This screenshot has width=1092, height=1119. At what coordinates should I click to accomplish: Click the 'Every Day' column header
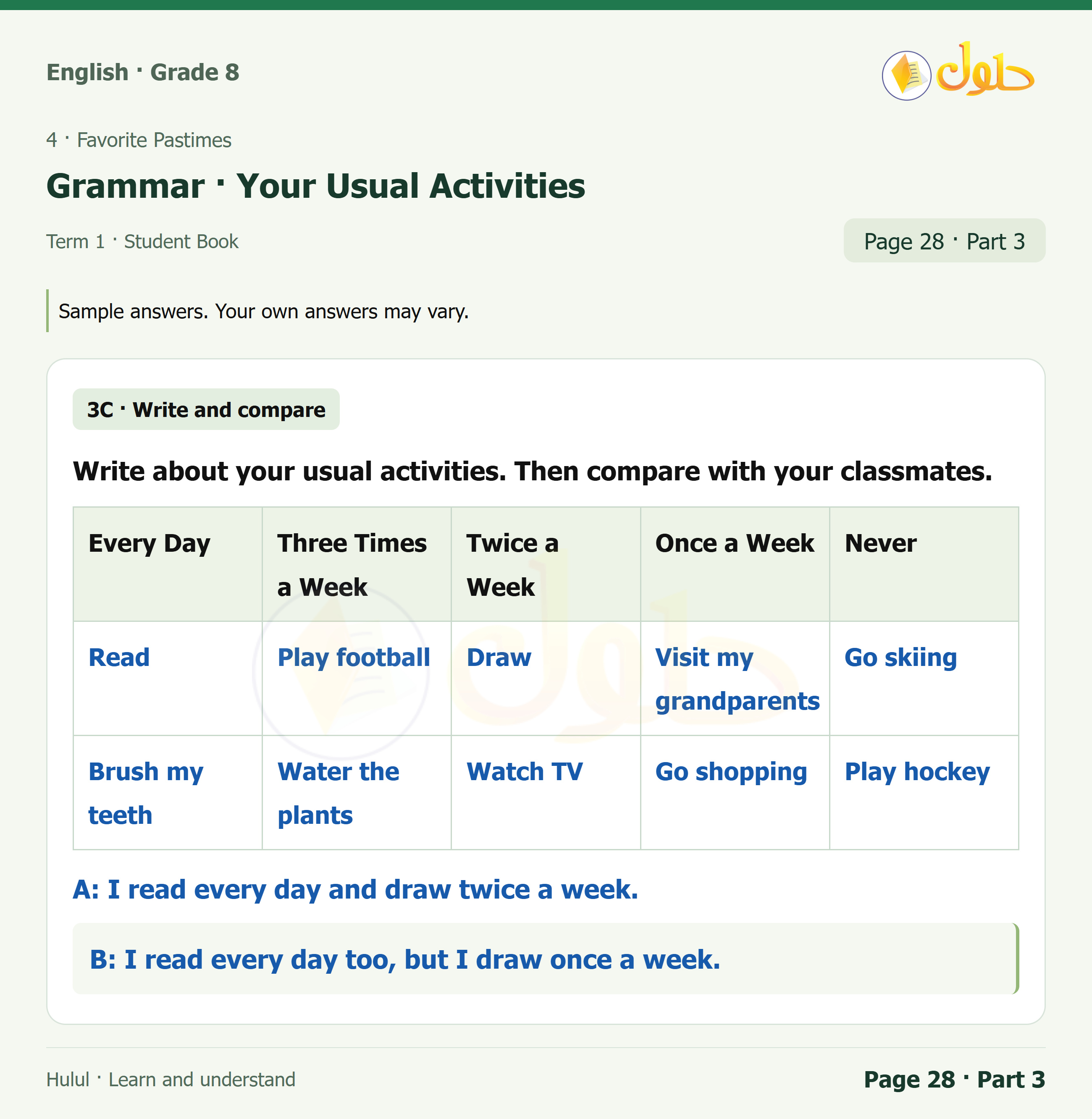[x=168, y=564]
